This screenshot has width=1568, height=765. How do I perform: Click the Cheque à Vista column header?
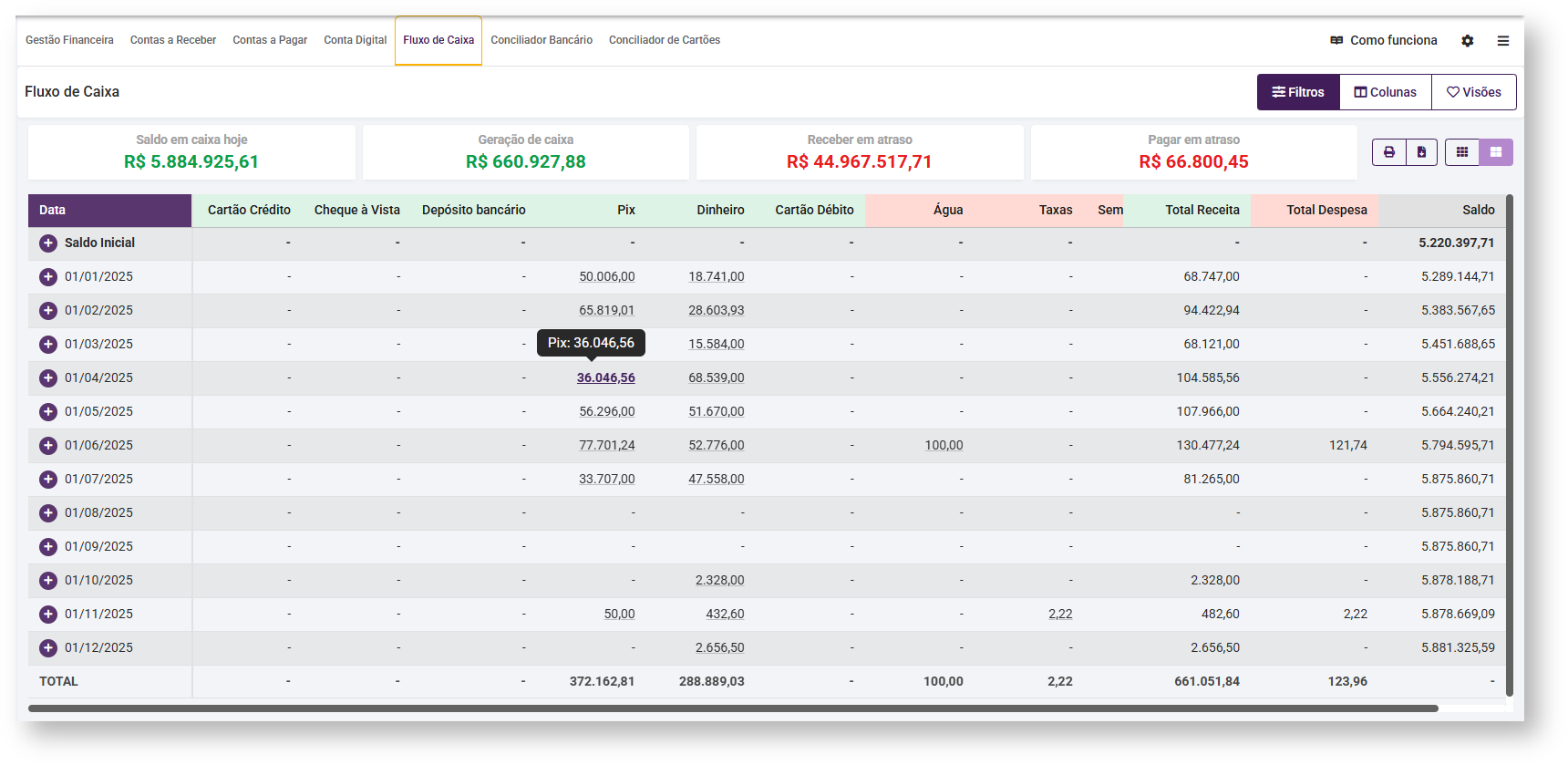click(357, 210)
